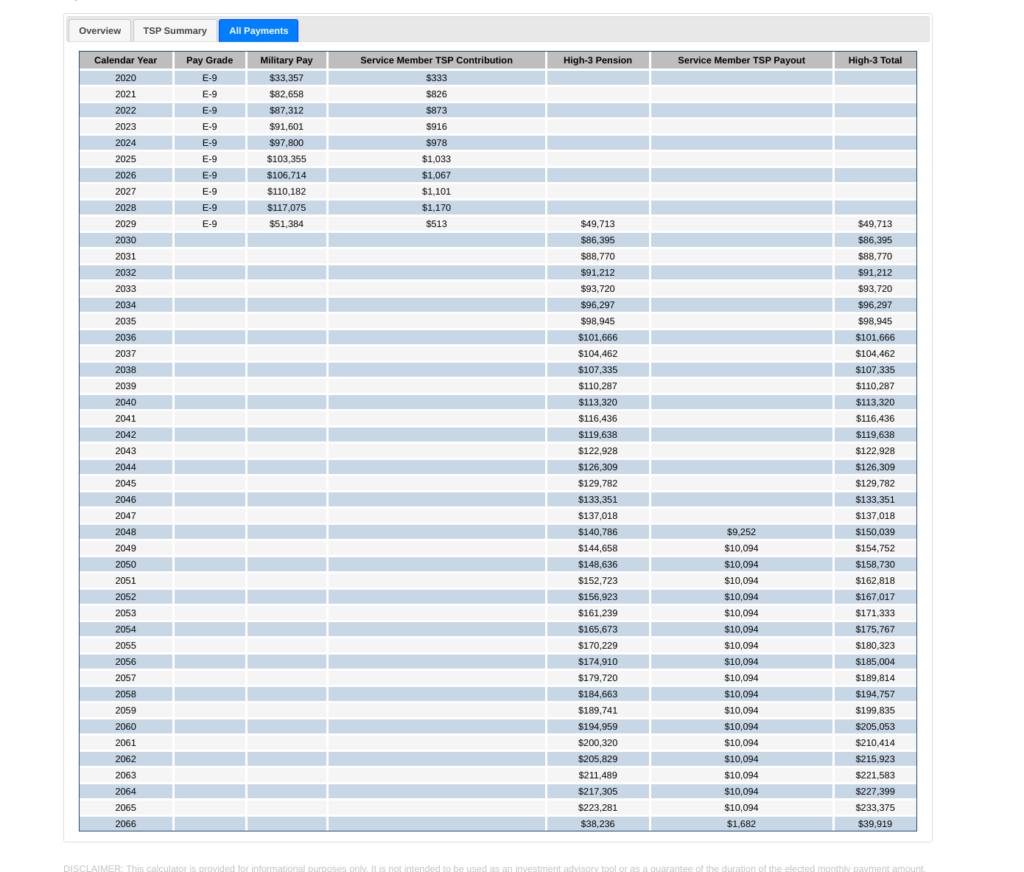Click the Service Member TSP Contribution header
This screenshot has height=872, width=1024.
click(436, 60)
